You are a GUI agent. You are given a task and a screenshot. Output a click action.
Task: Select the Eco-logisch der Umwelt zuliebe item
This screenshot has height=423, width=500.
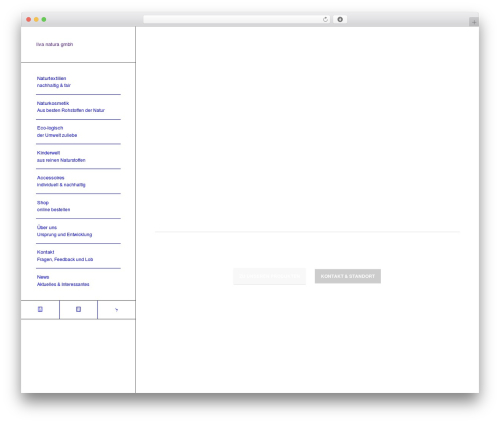point(57,132)
